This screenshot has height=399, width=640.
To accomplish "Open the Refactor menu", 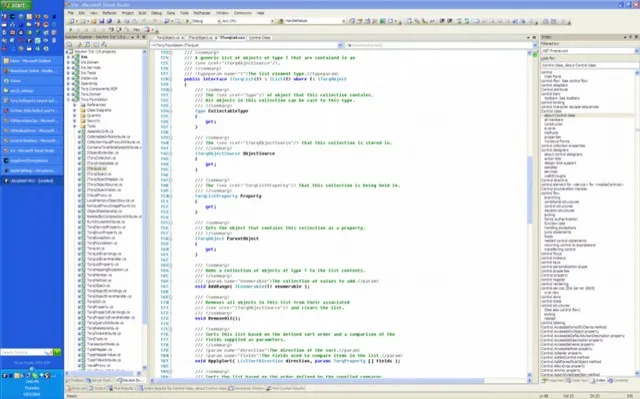I will (x=109, y=13).
